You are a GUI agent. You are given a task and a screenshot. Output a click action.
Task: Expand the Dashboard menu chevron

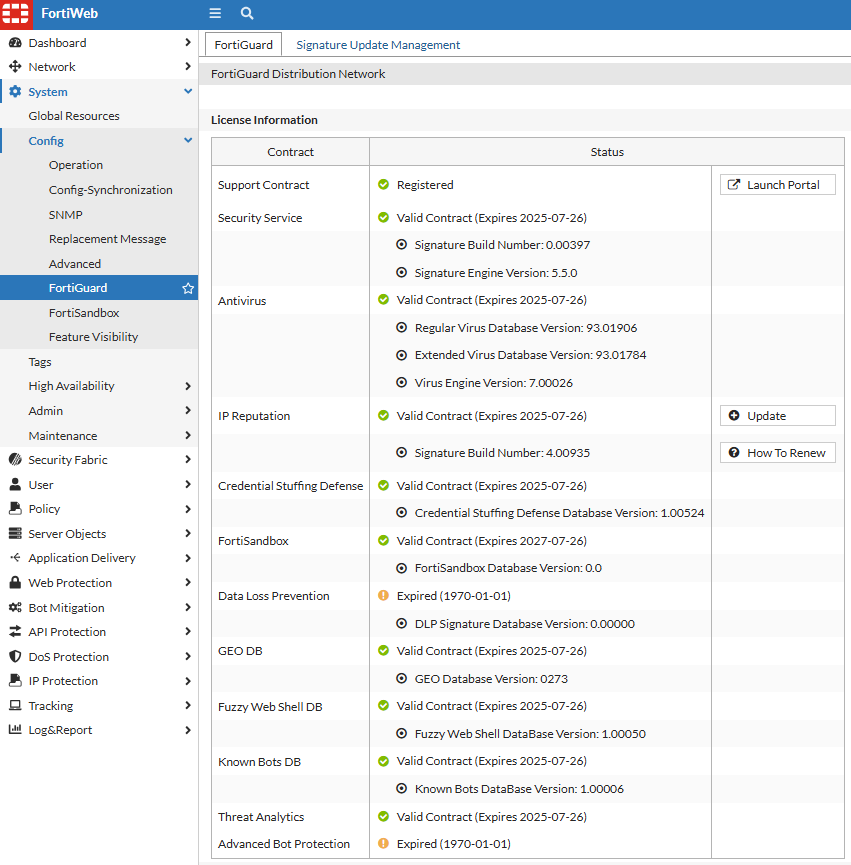[188, 42]
